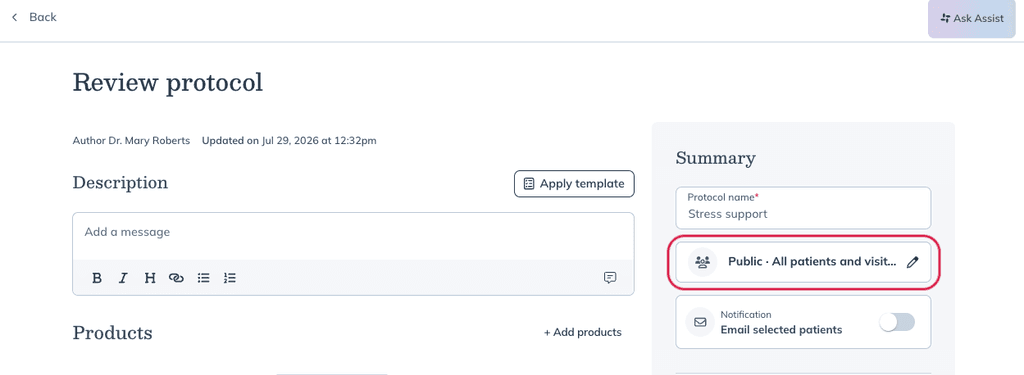Select the heading format icon

pyautogui.click(x=150, y=278)
